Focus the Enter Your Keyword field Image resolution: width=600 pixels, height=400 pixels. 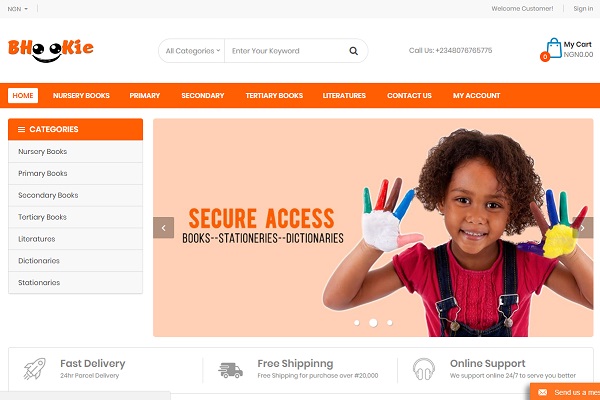[x=283, y=51]
